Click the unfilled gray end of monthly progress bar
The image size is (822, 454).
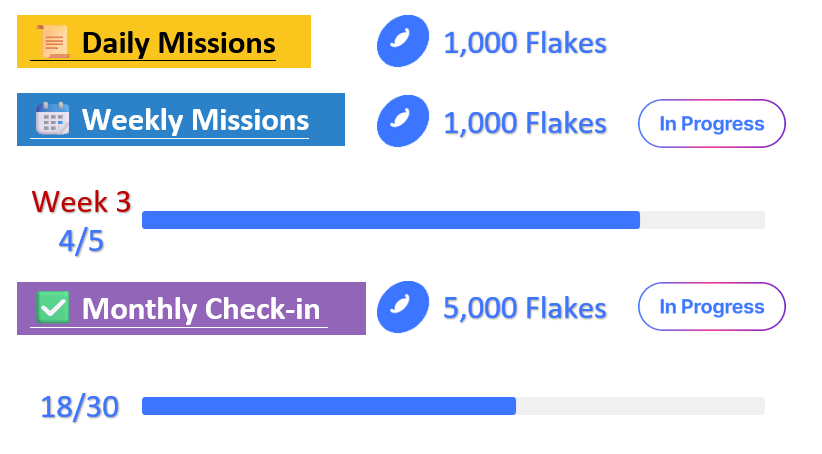pyautogui.click(x=640, y=405)
